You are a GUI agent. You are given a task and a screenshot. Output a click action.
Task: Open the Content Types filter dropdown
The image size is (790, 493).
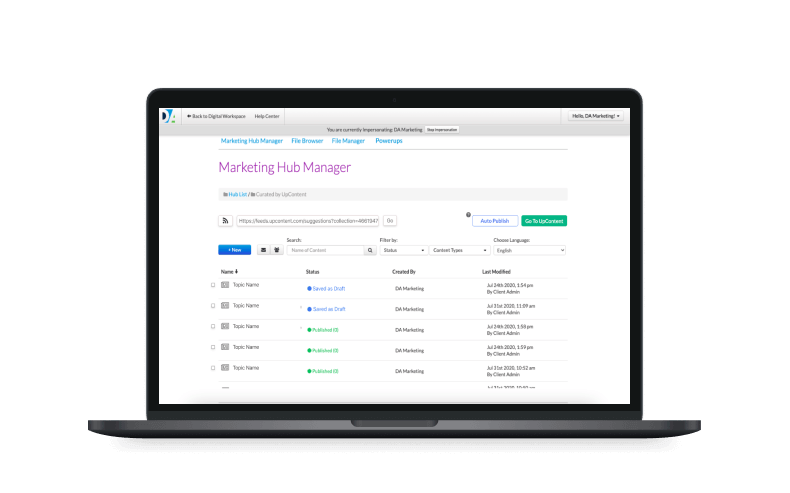[x=459, y=250]
